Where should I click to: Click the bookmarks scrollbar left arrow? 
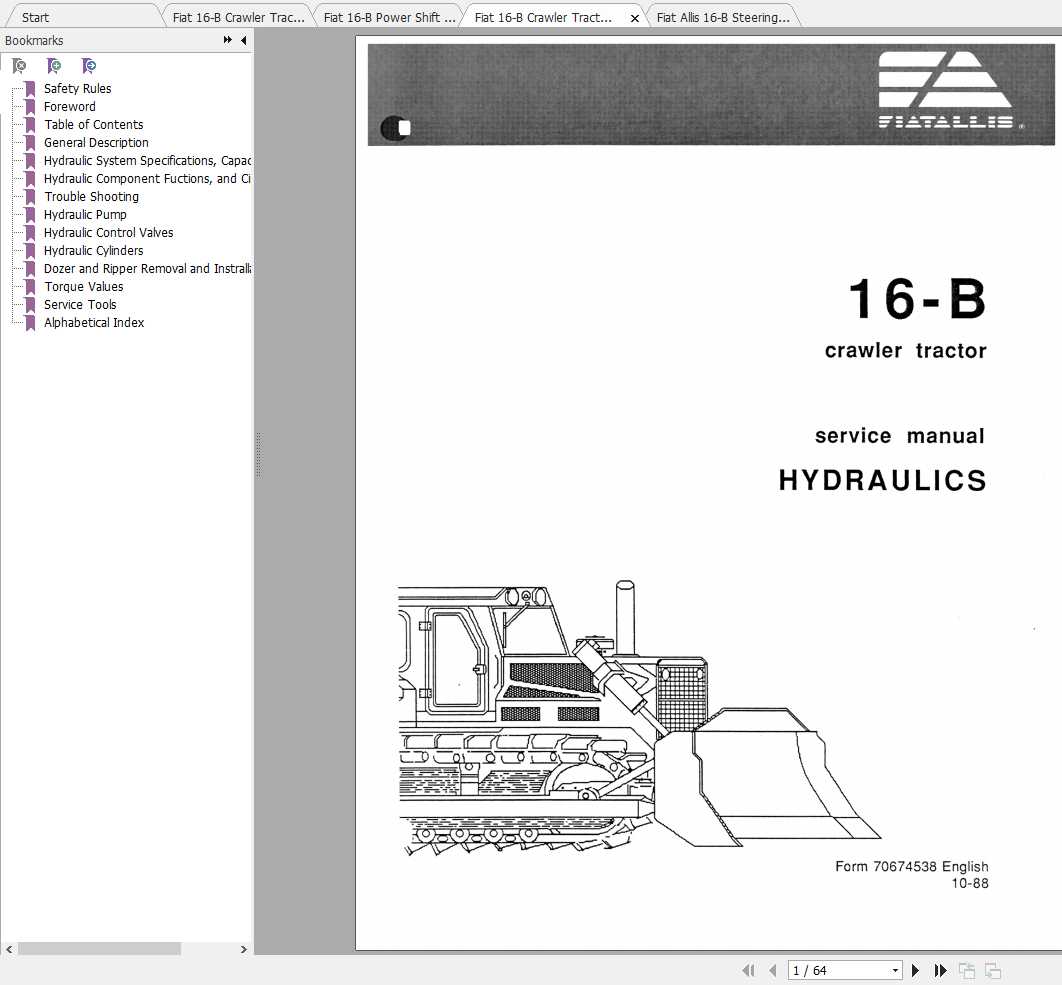tap(9, 949)
